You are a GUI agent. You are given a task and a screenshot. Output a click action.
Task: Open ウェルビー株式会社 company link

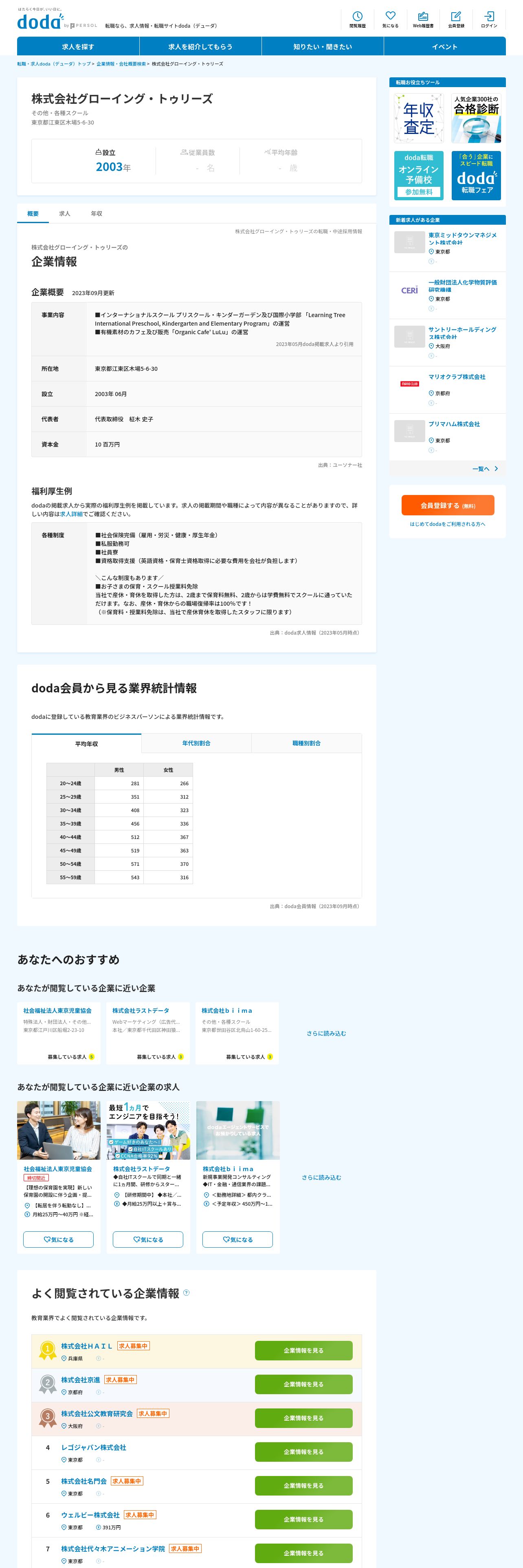click(x=90, y=1514)
